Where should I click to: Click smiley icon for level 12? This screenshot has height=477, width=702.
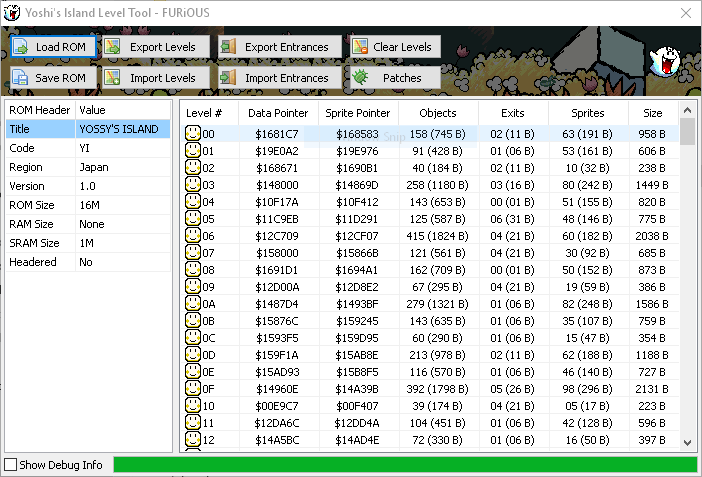point(193,440)
